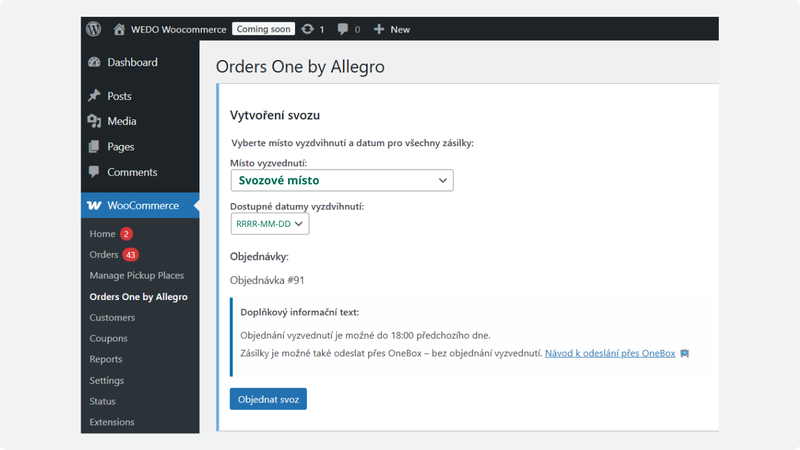Open the Customers submenu
800x450 pixels.
click(x=112, y=317)
